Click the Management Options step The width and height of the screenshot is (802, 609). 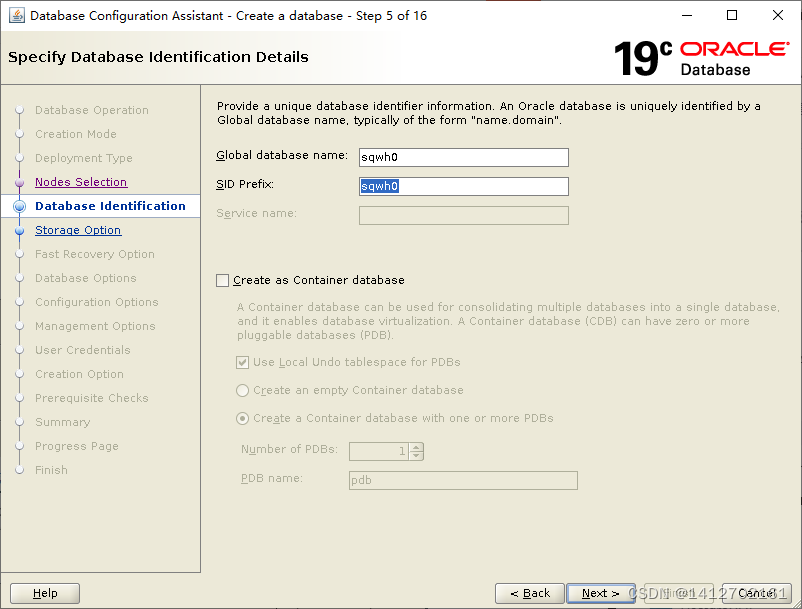tap(95, 326)
